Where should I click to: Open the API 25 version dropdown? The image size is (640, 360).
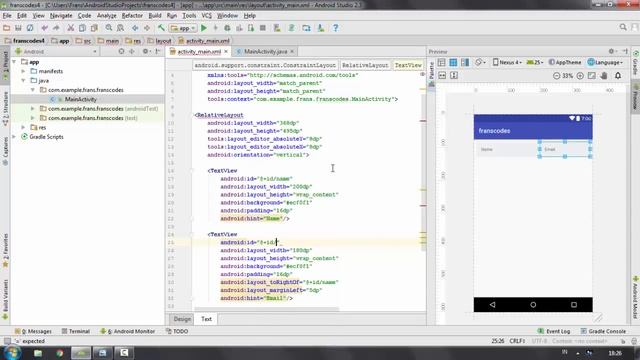[535, 62]
